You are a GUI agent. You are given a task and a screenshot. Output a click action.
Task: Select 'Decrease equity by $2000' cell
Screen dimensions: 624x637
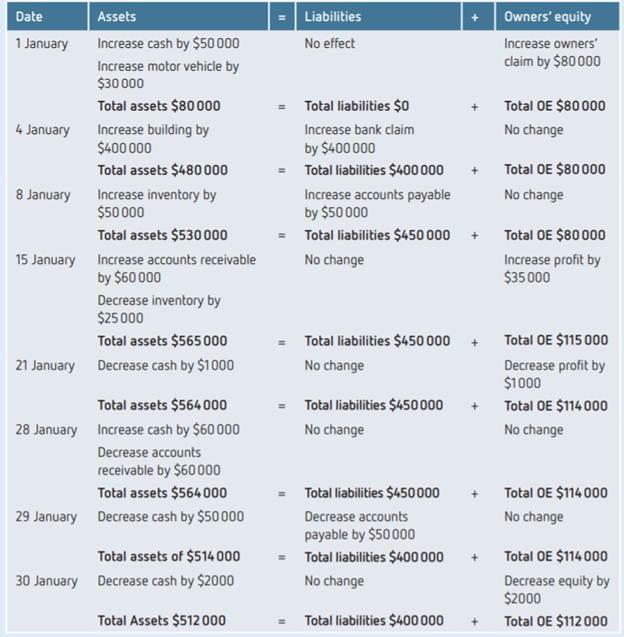pos(556,589)
